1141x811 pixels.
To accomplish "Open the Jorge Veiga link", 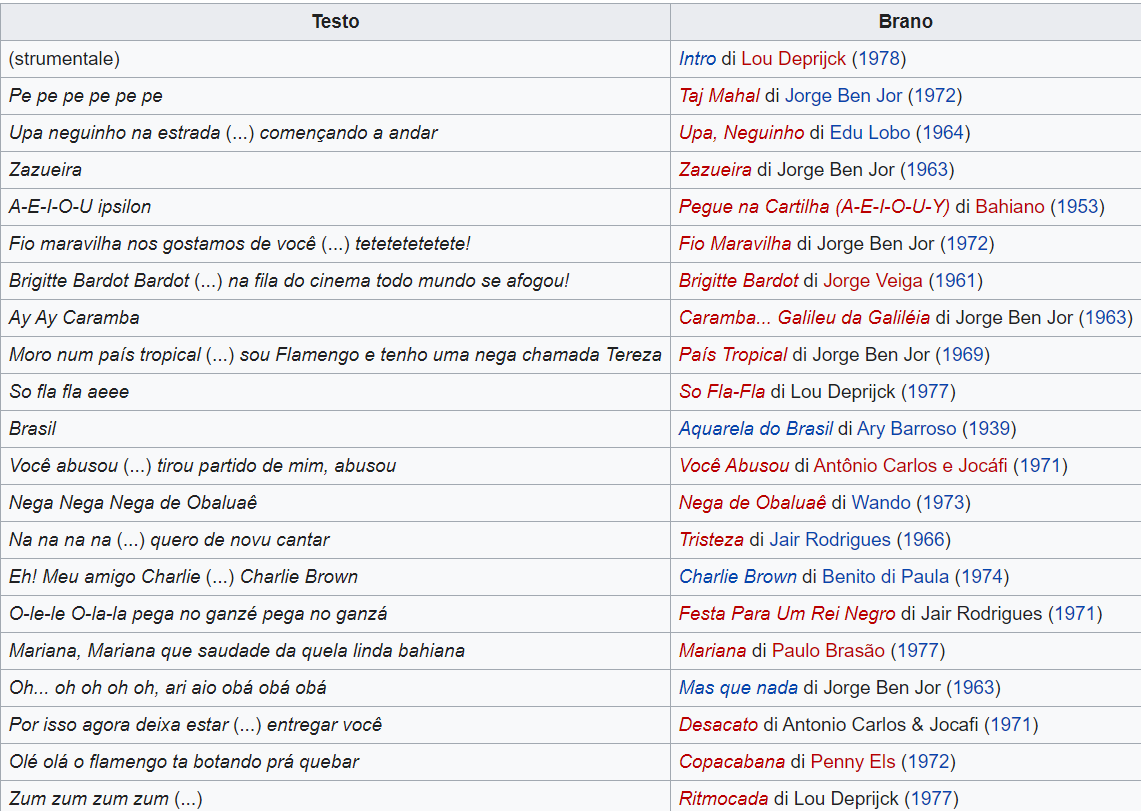I will (873, 281).
